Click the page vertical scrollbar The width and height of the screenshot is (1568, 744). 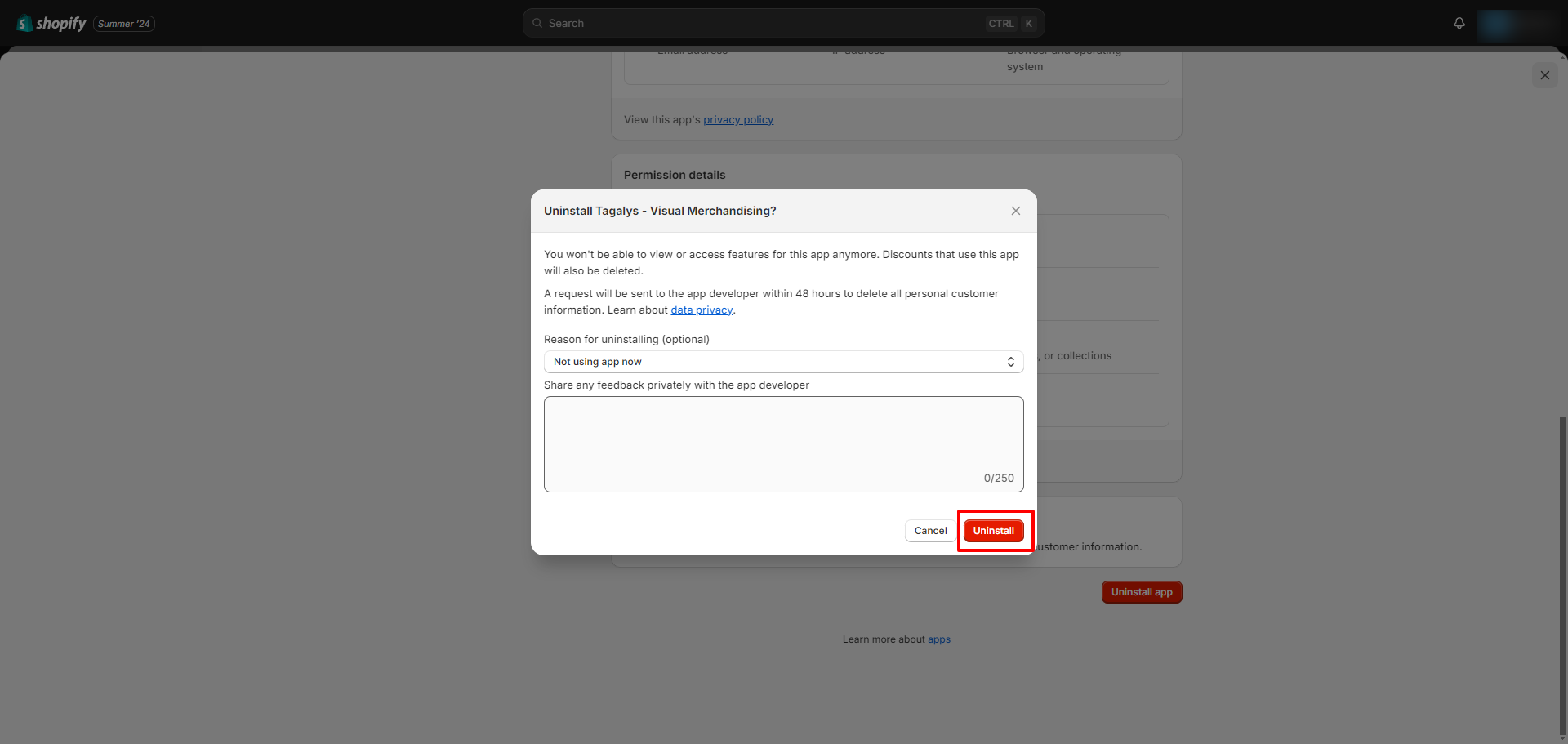point(1562,576)
